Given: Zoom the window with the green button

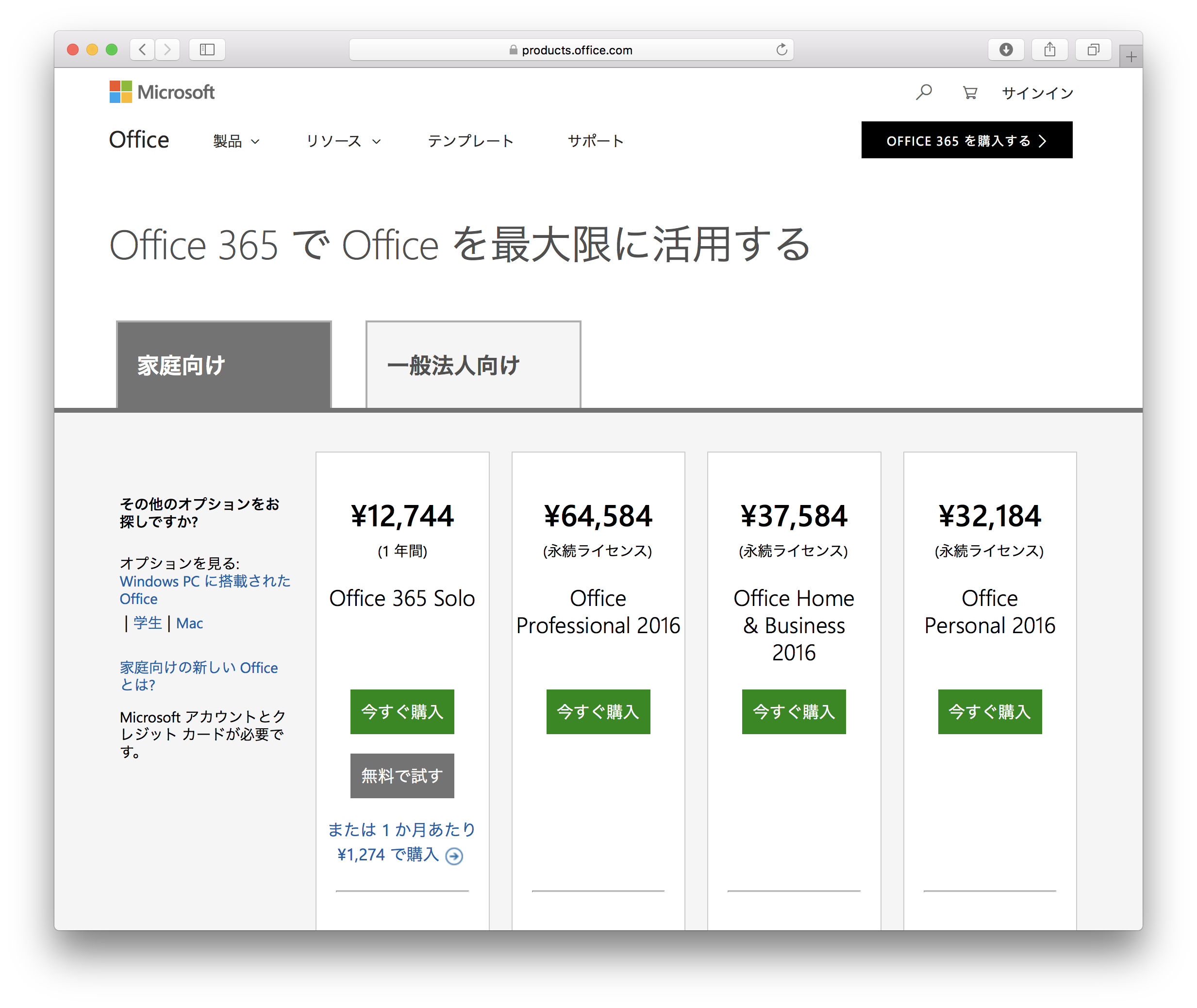Looking at the screenshot, I should coord(112,50).
